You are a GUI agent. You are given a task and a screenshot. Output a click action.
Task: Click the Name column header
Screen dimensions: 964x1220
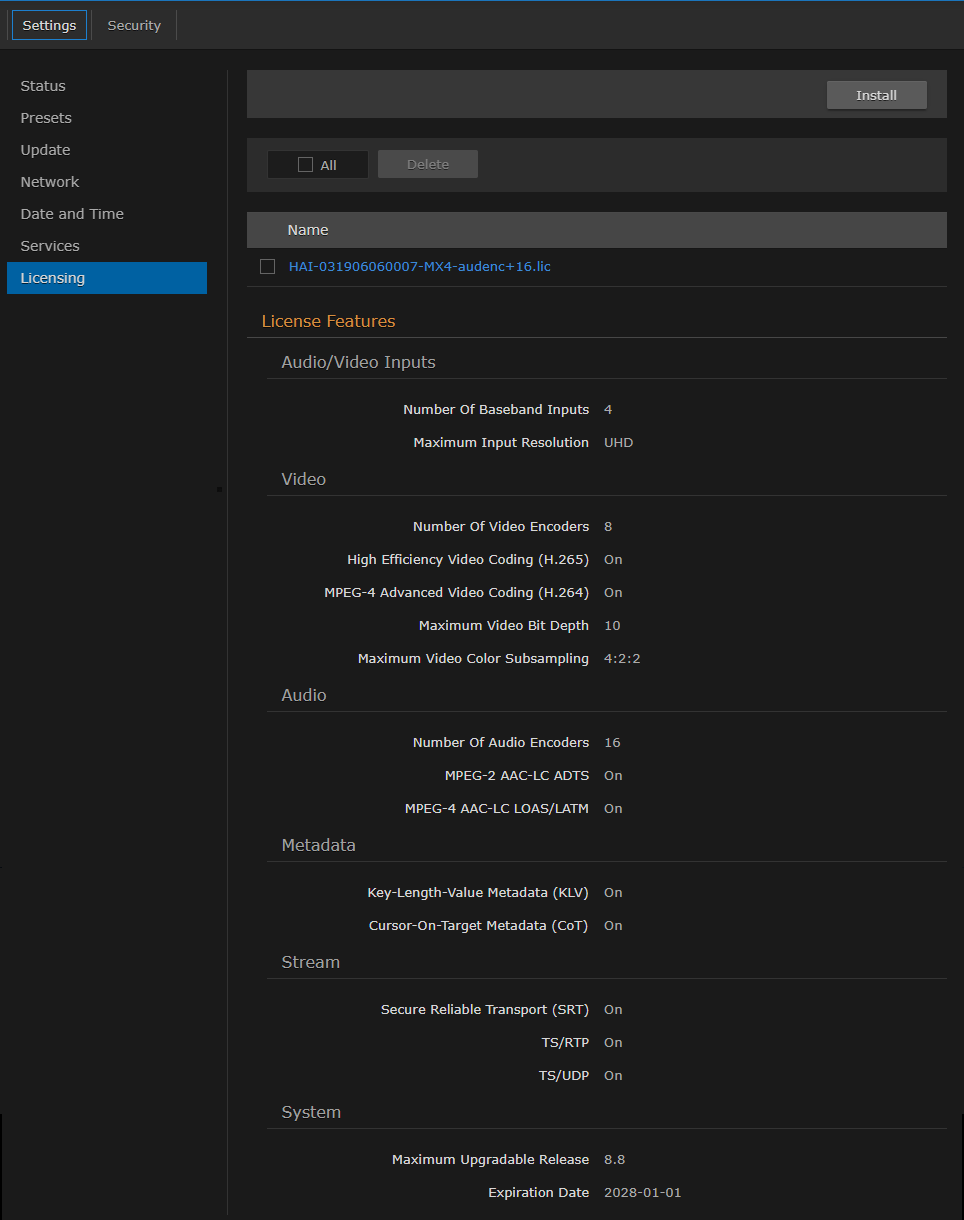tap(307, 230)
